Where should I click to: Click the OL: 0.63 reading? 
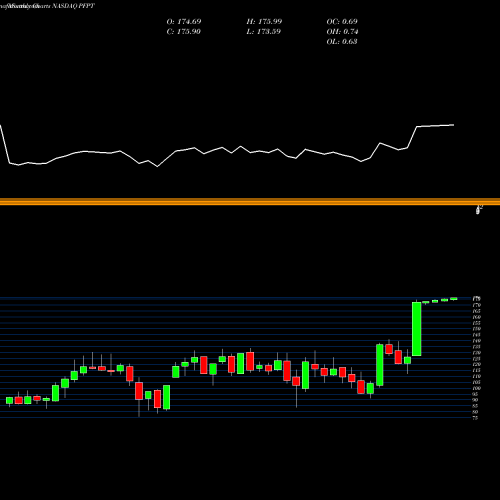point(342,42)
